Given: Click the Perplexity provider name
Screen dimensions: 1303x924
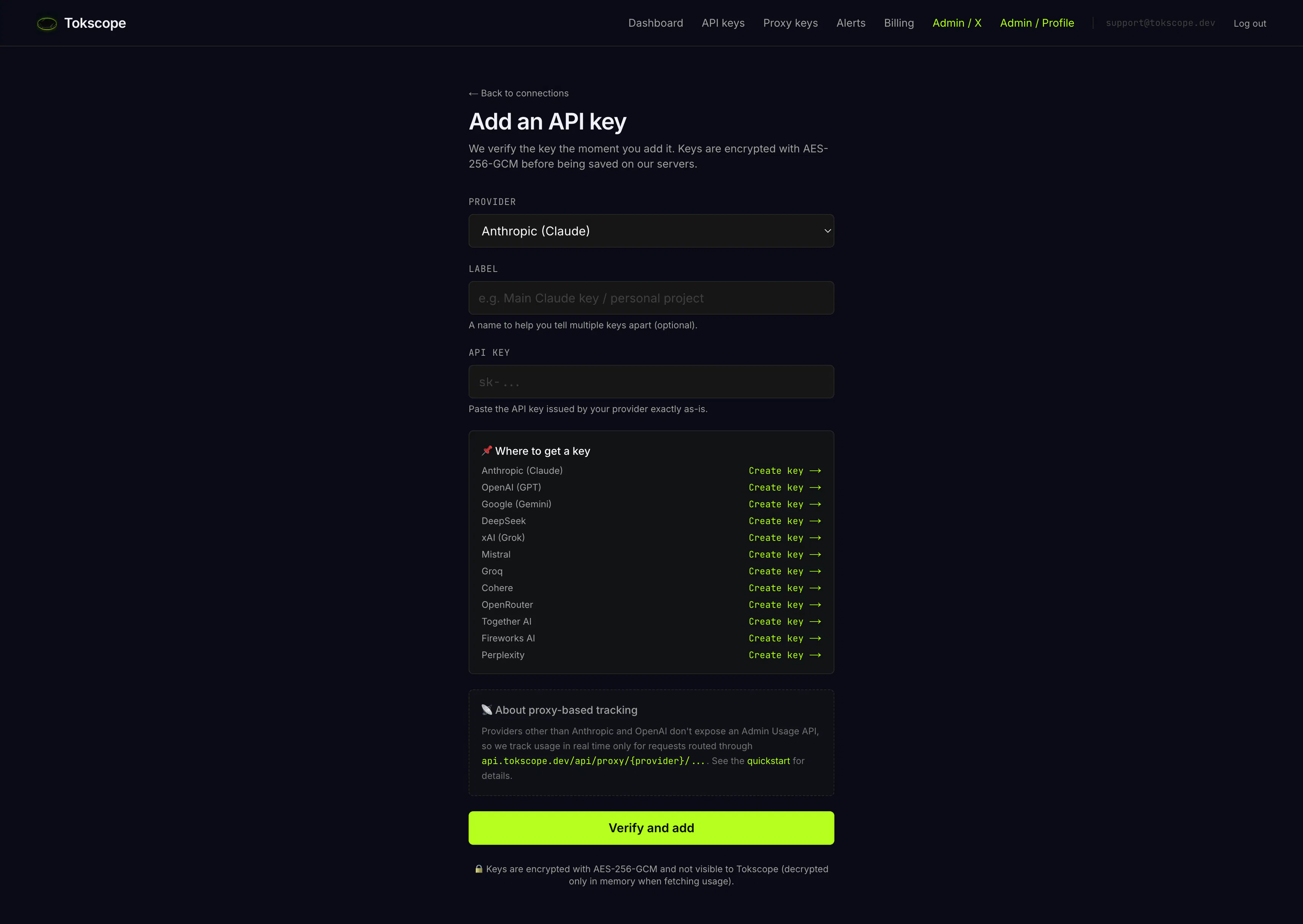Looking at the screenshot, I should pos(503,655).
